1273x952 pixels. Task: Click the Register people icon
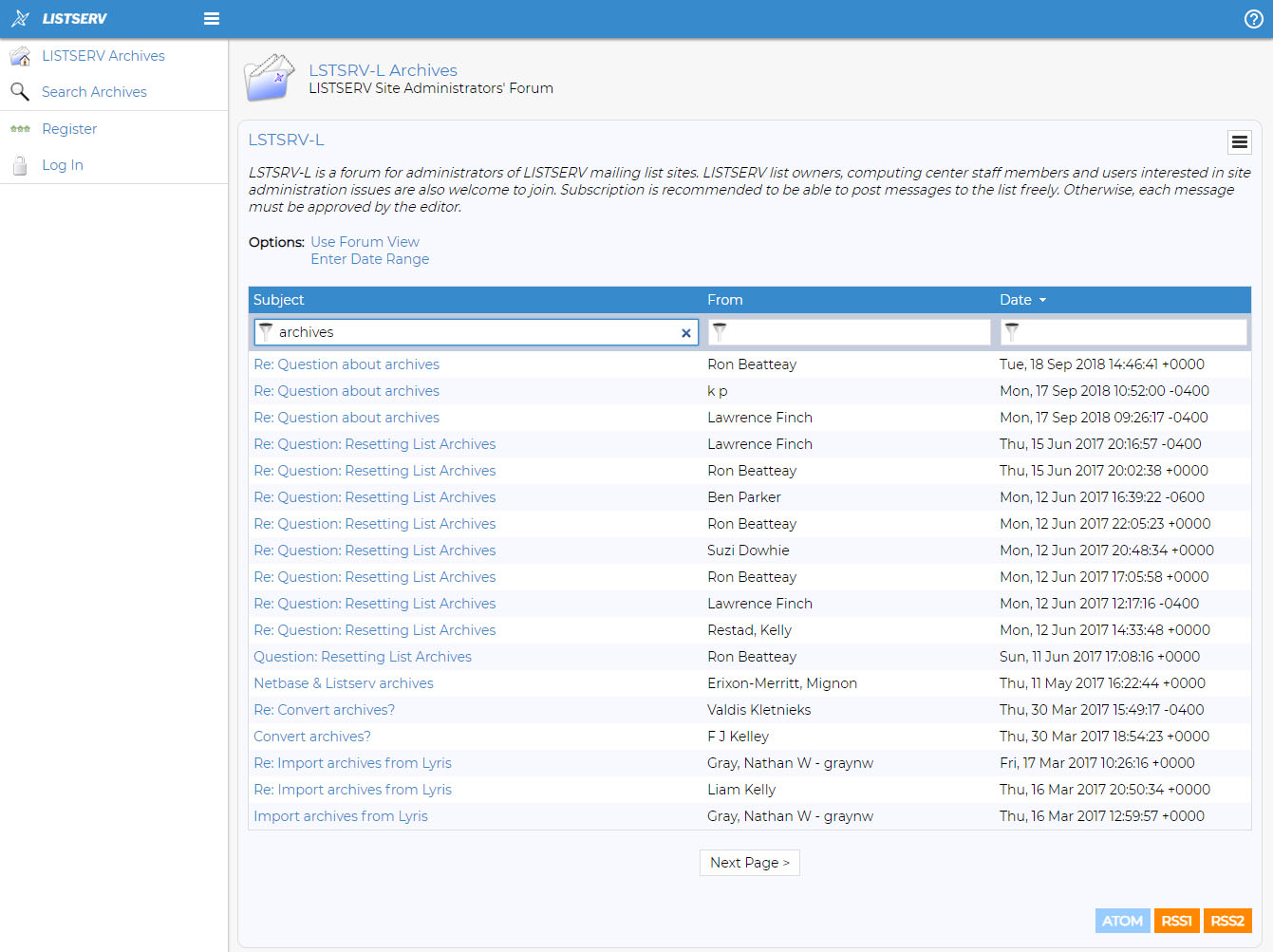click(20, 129)
